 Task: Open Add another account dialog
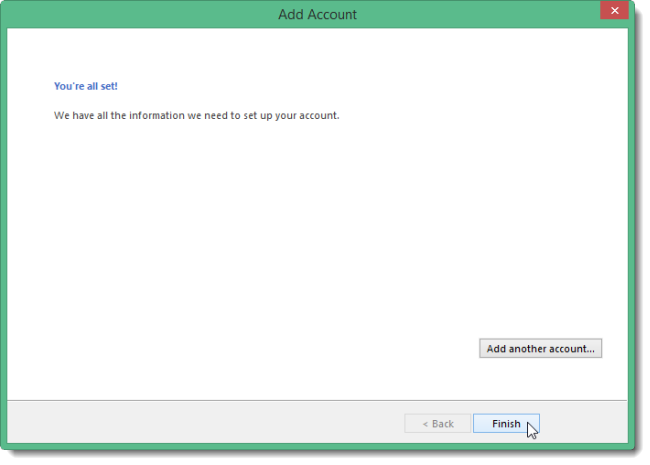tap(541, 349)
